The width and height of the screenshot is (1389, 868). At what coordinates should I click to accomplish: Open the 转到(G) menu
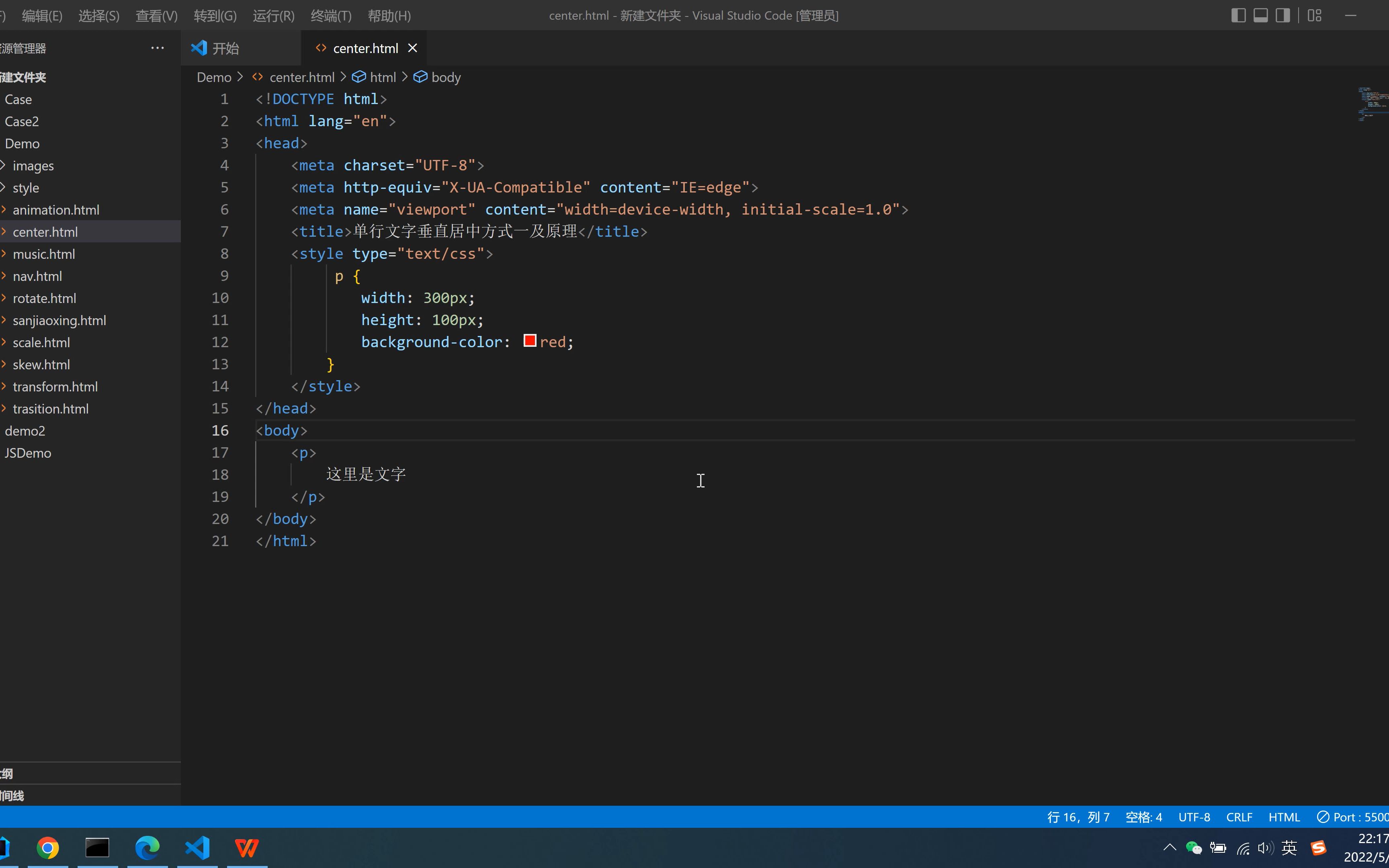point(215,16)
